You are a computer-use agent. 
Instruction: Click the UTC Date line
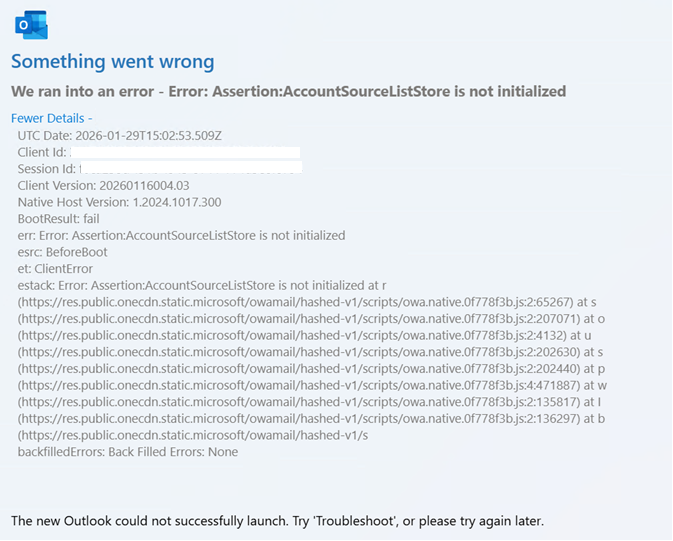pos(120,136)
